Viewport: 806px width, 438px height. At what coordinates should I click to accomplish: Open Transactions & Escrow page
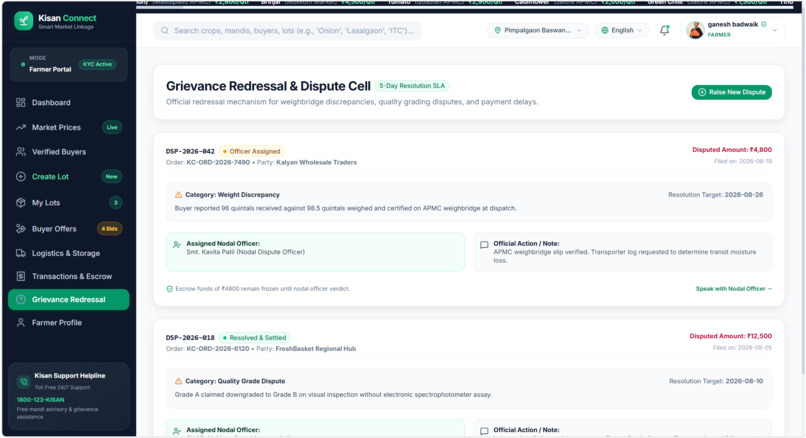click(x=68, y=276)
